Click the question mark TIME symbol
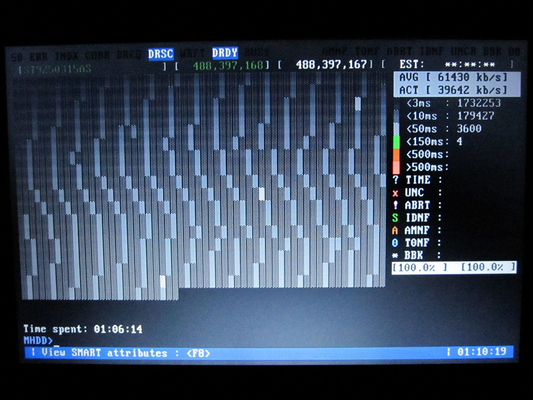Screen dimensions: 534x400 [395, 180]
